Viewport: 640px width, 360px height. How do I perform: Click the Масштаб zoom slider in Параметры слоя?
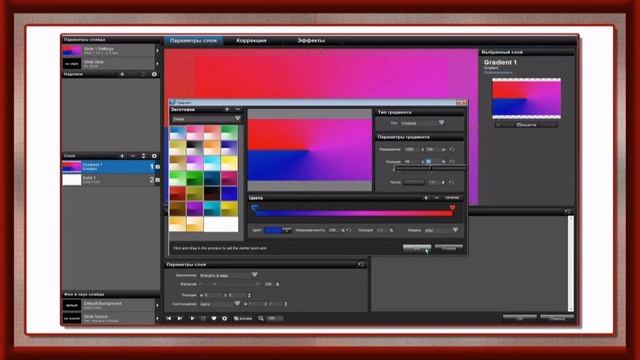click(x=229, y=284)
